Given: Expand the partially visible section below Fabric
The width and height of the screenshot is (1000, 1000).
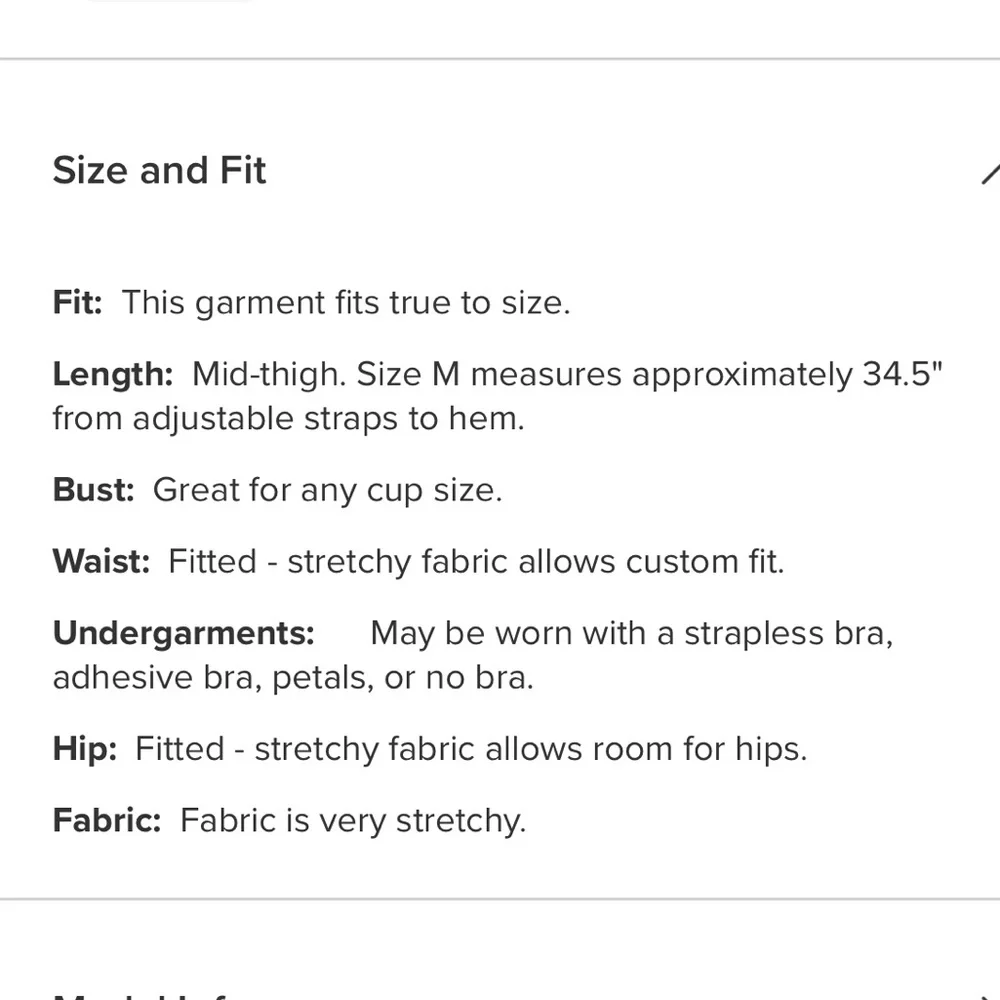Looking at the screenshot, I should [150, 992].
